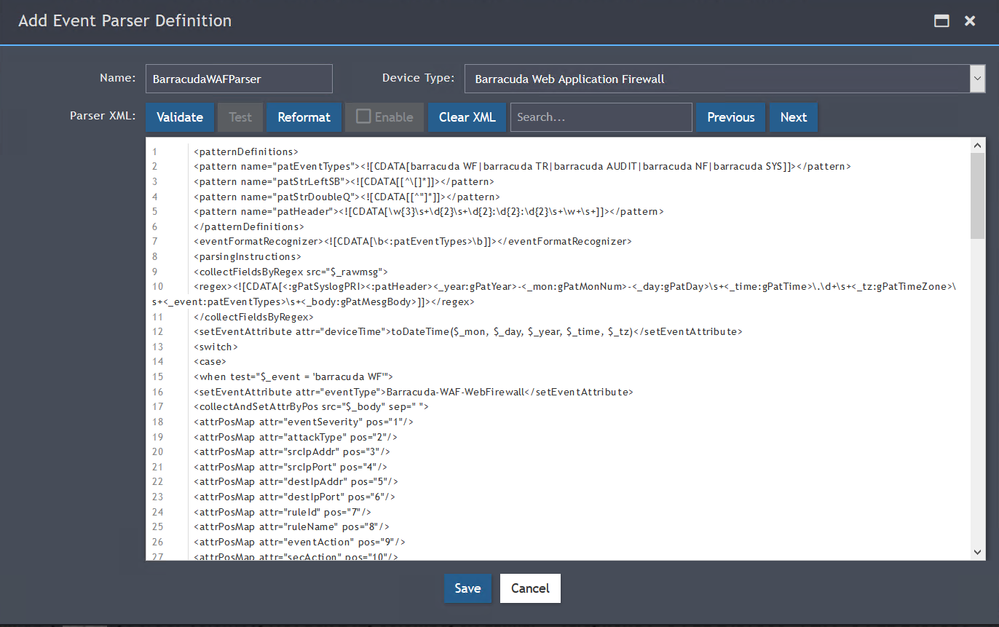Place cursor on the patStrLeftSB pattern line

pyautogui.click(x=343, y=182)
